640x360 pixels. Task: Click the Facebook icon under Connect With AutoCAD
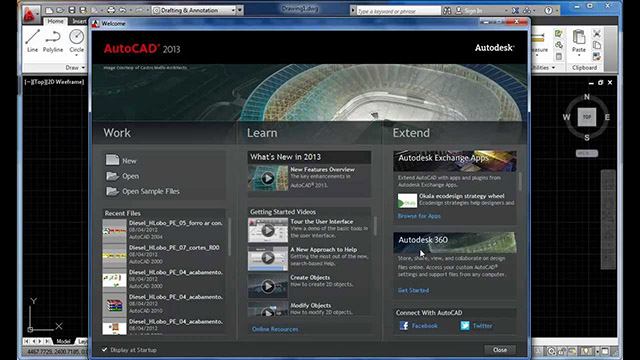pyautogui.click(x=404, y=326)
